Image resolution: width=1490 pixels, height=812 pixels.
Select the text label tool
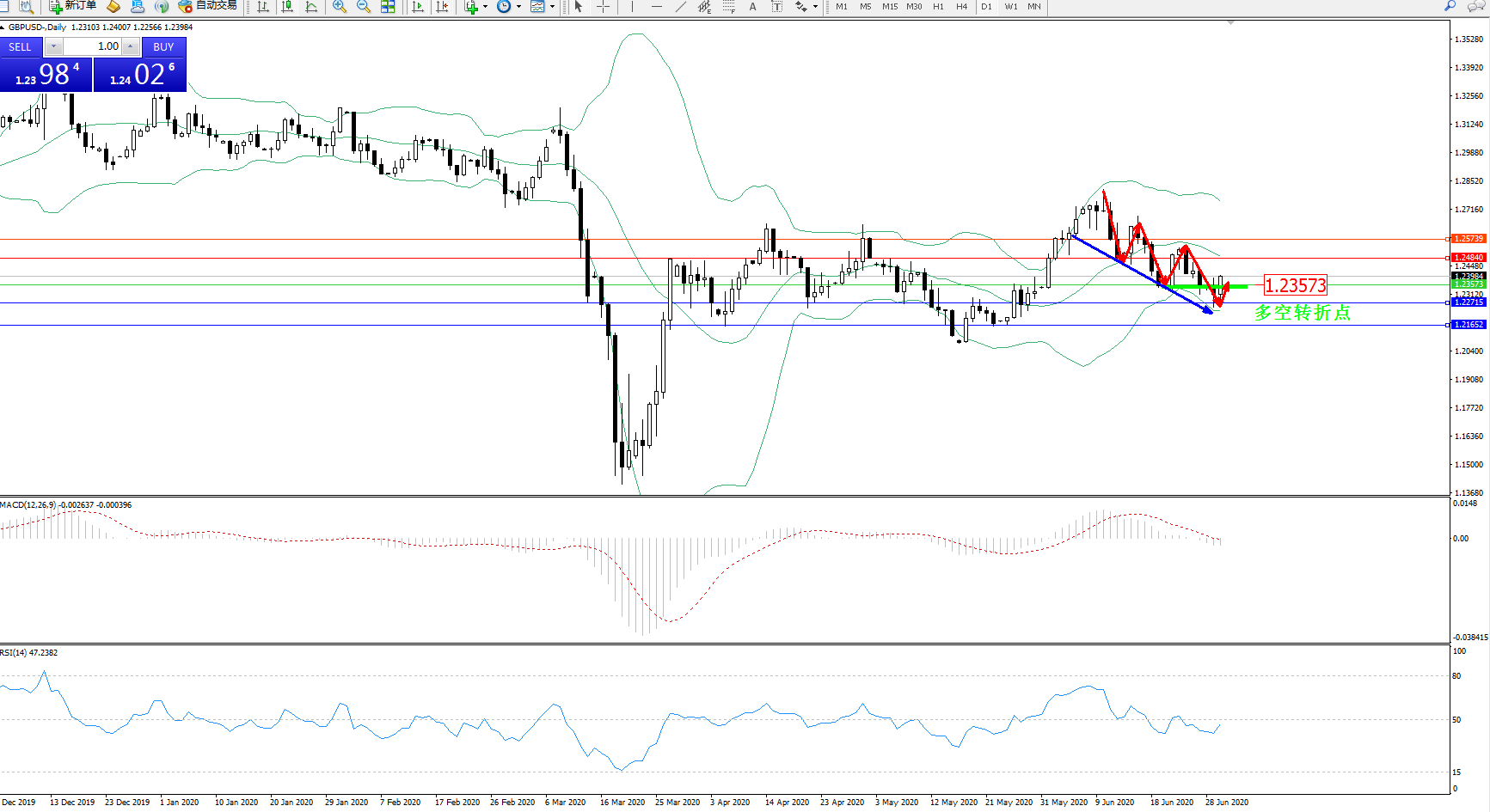coord(753,7)
